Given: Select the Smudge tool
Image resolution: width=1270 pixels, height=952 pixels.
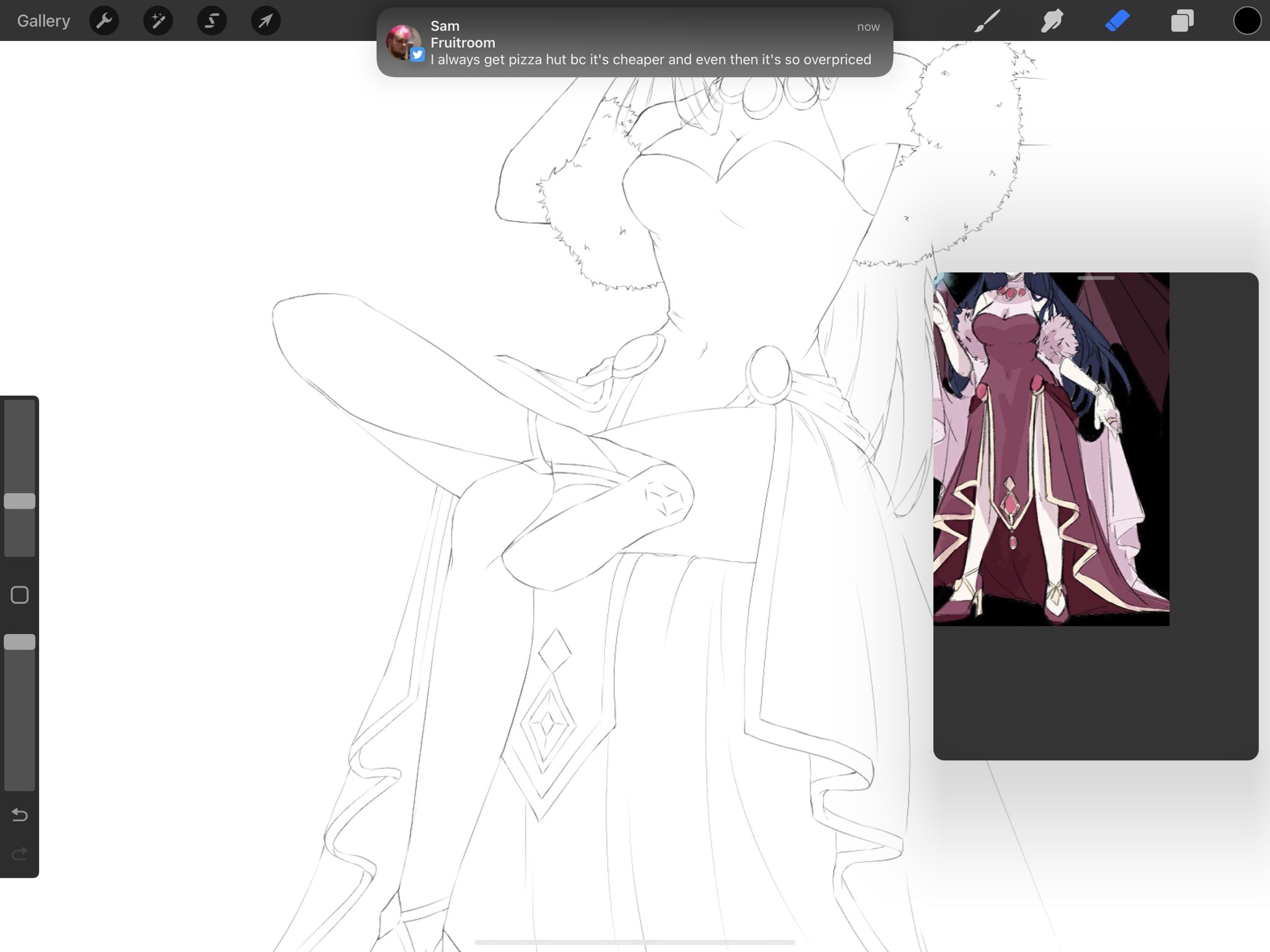Looking at the screenshot, I should (1052, 21).
